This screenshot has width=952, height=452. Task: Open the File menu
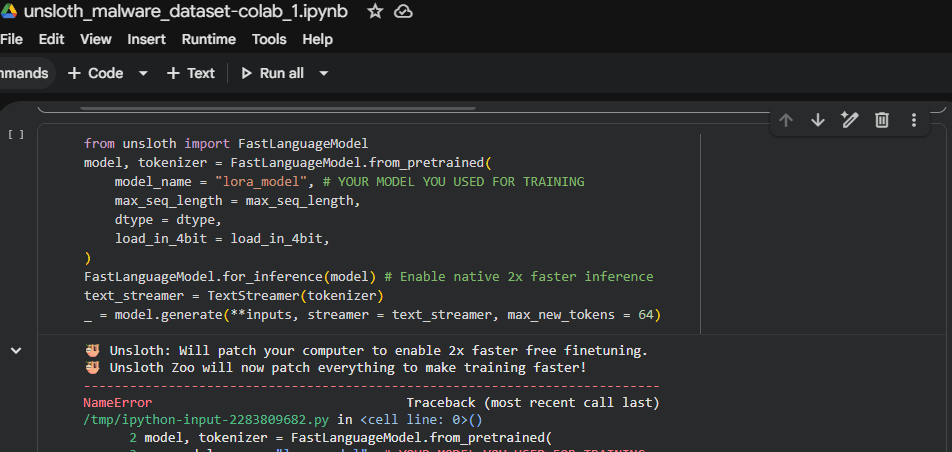click(11, 39)
